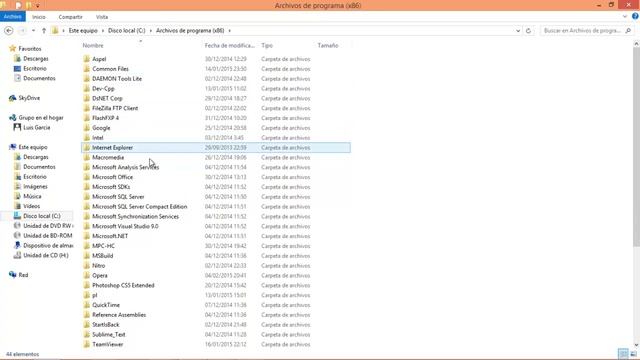Viewport: 640px width, 360px height.
Task: Select DAEMON Tools Lite folder icon
Action: tap(87, 78)
